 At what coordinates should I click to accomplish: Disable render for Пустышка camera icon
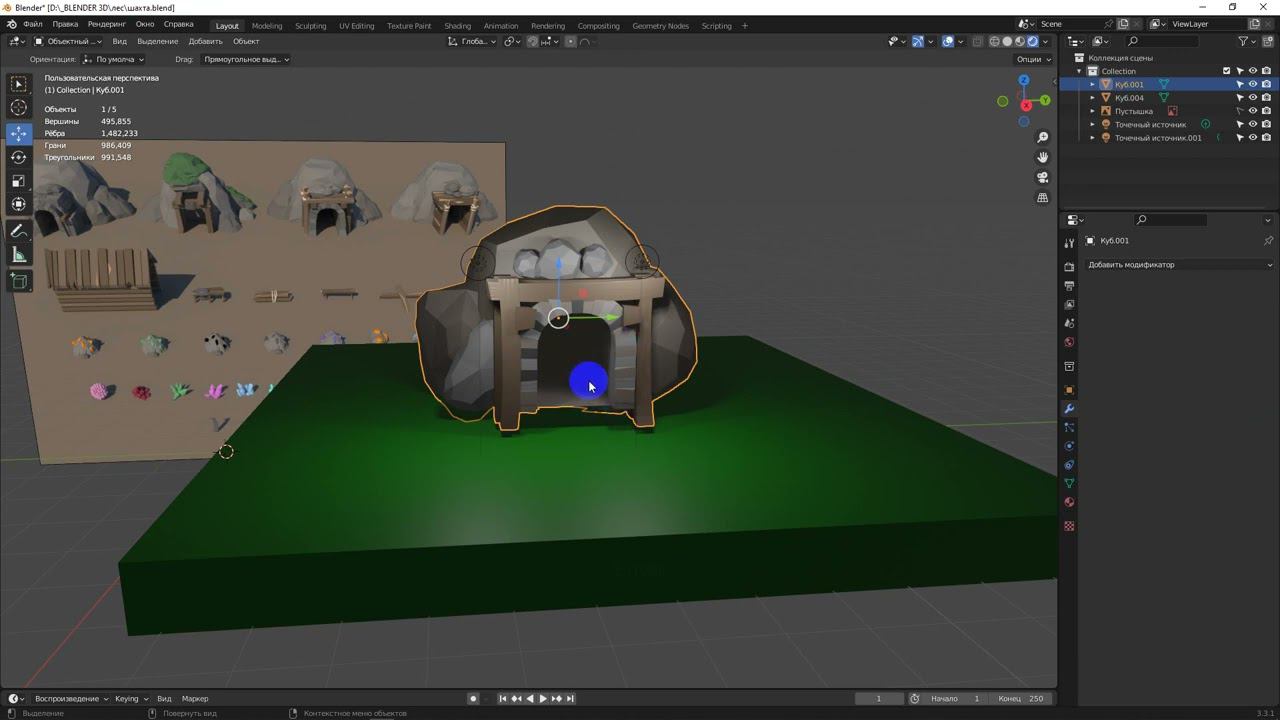tap(1266, 111)
